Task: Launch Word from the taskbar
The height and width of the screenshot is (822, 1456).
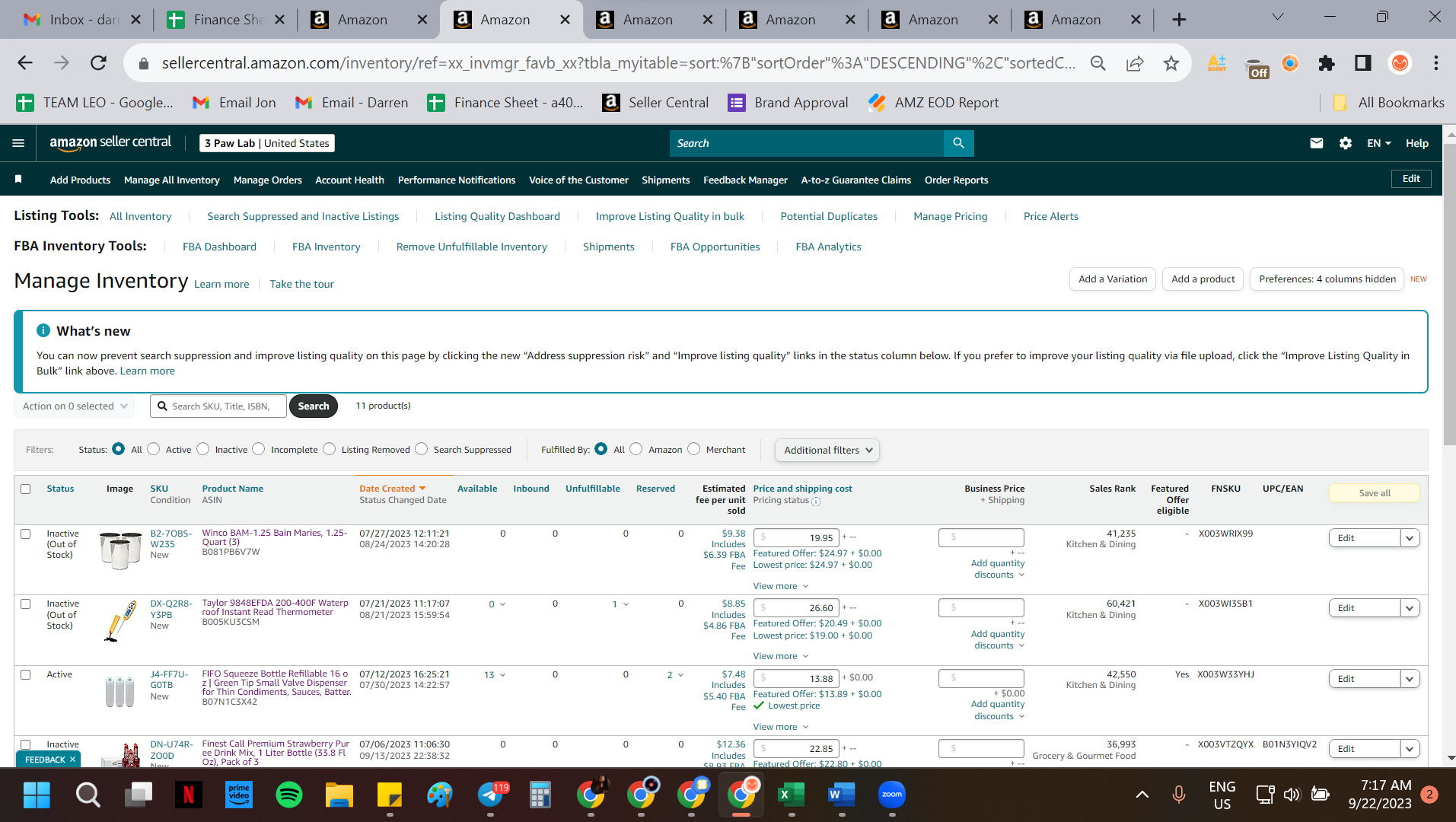Action: 841,795
